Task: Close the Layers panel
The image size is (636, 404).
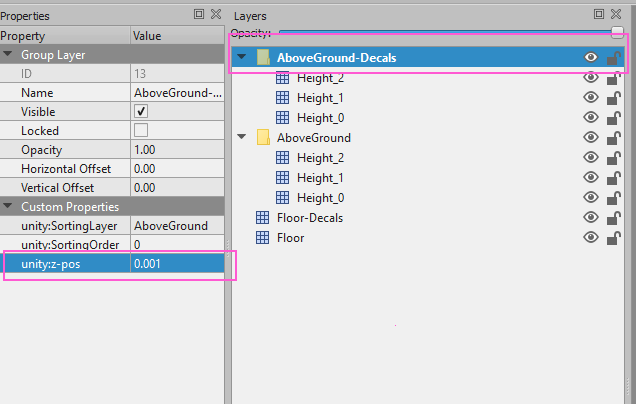Action: click(x=616, y=14)
